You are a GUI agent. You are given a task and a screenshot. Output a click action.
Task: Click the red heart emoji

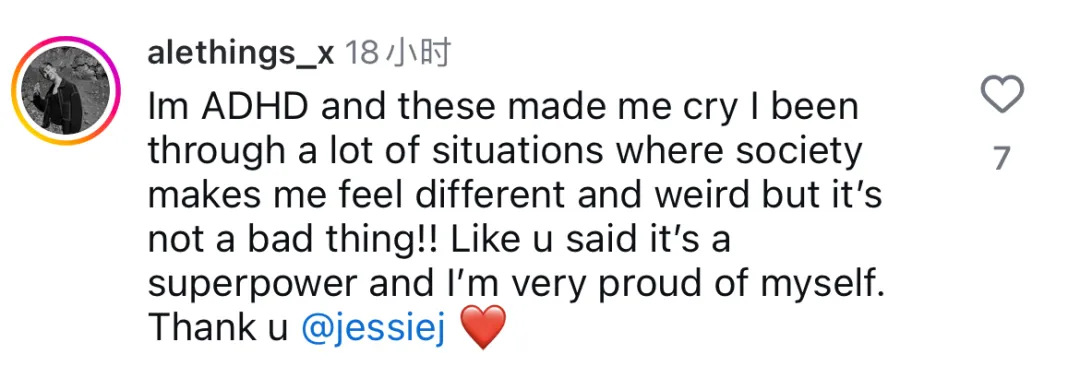(482, 327)
